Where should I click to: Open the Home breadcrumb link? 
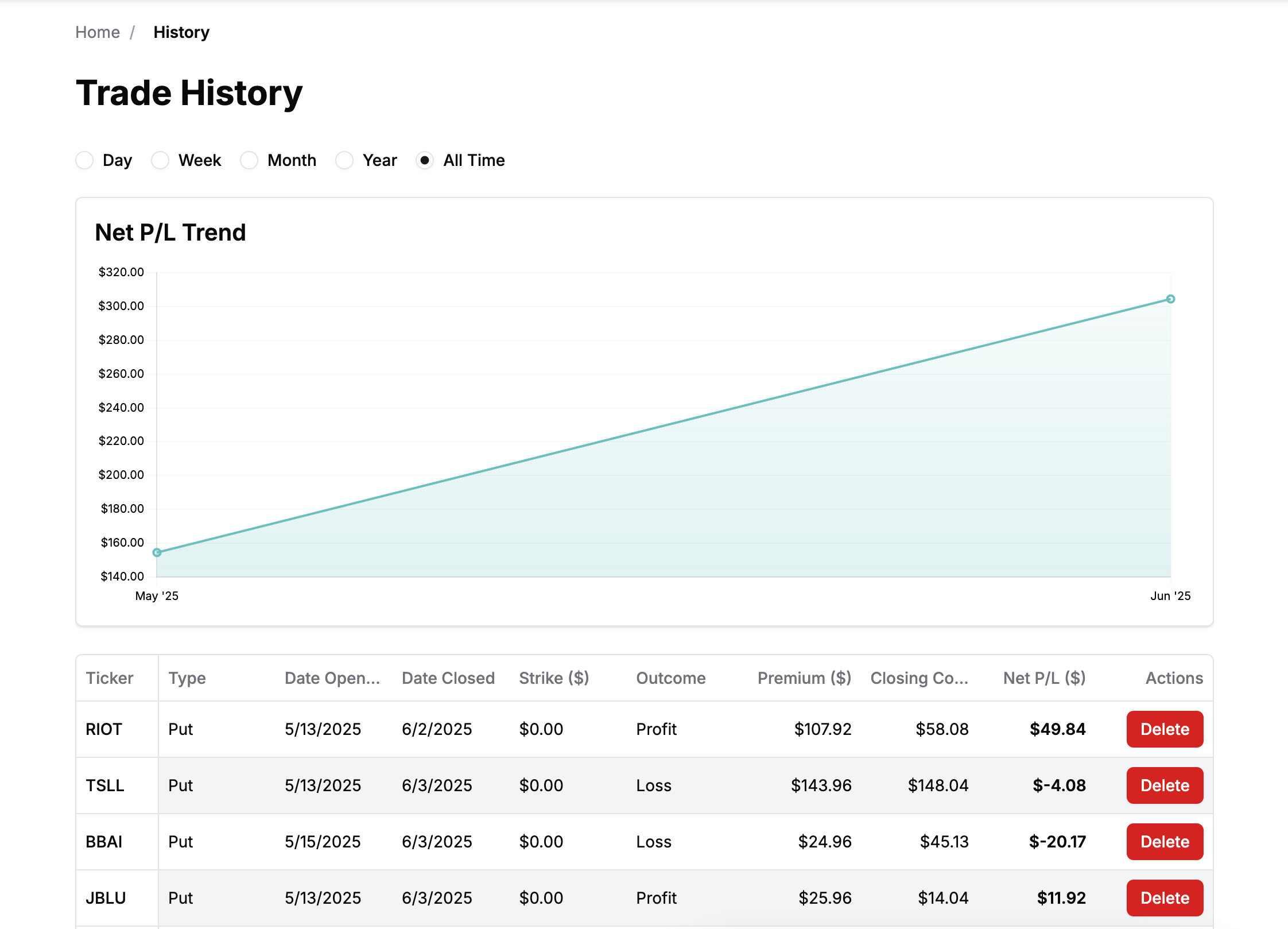pyautogui.click(x=97, y=32)
